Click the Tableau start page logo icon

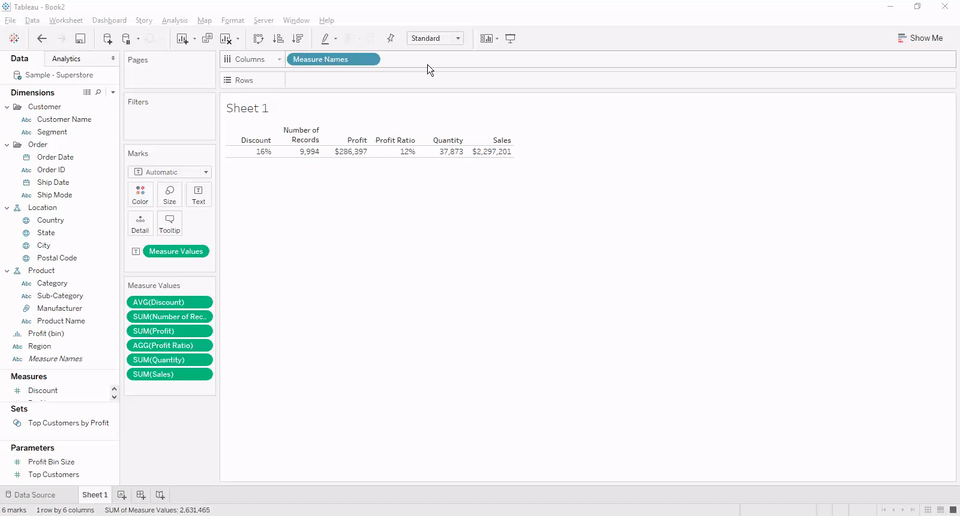tap(14, 39)
